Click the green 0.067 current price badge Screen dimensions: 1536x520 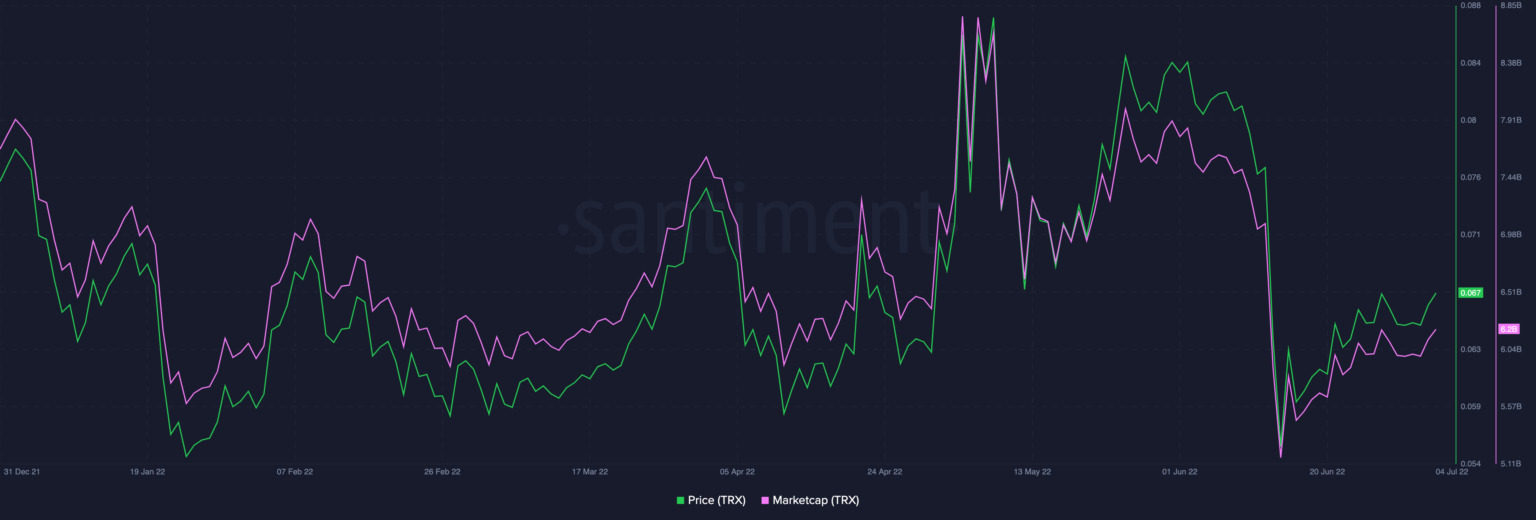[x=1471, y=293]
